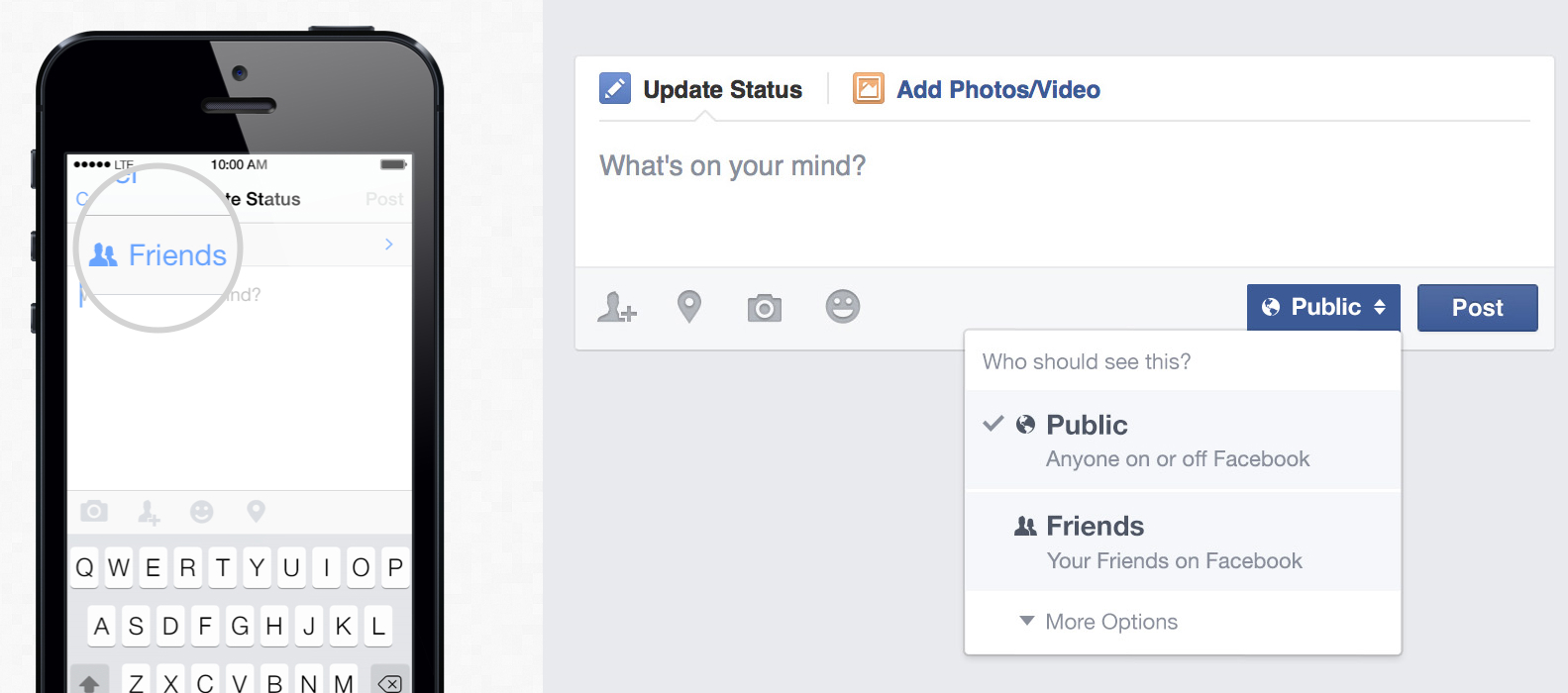
Task: Switch to the Add Photos/Video tab
Action: pyautogui.click(x=997, y=90)
